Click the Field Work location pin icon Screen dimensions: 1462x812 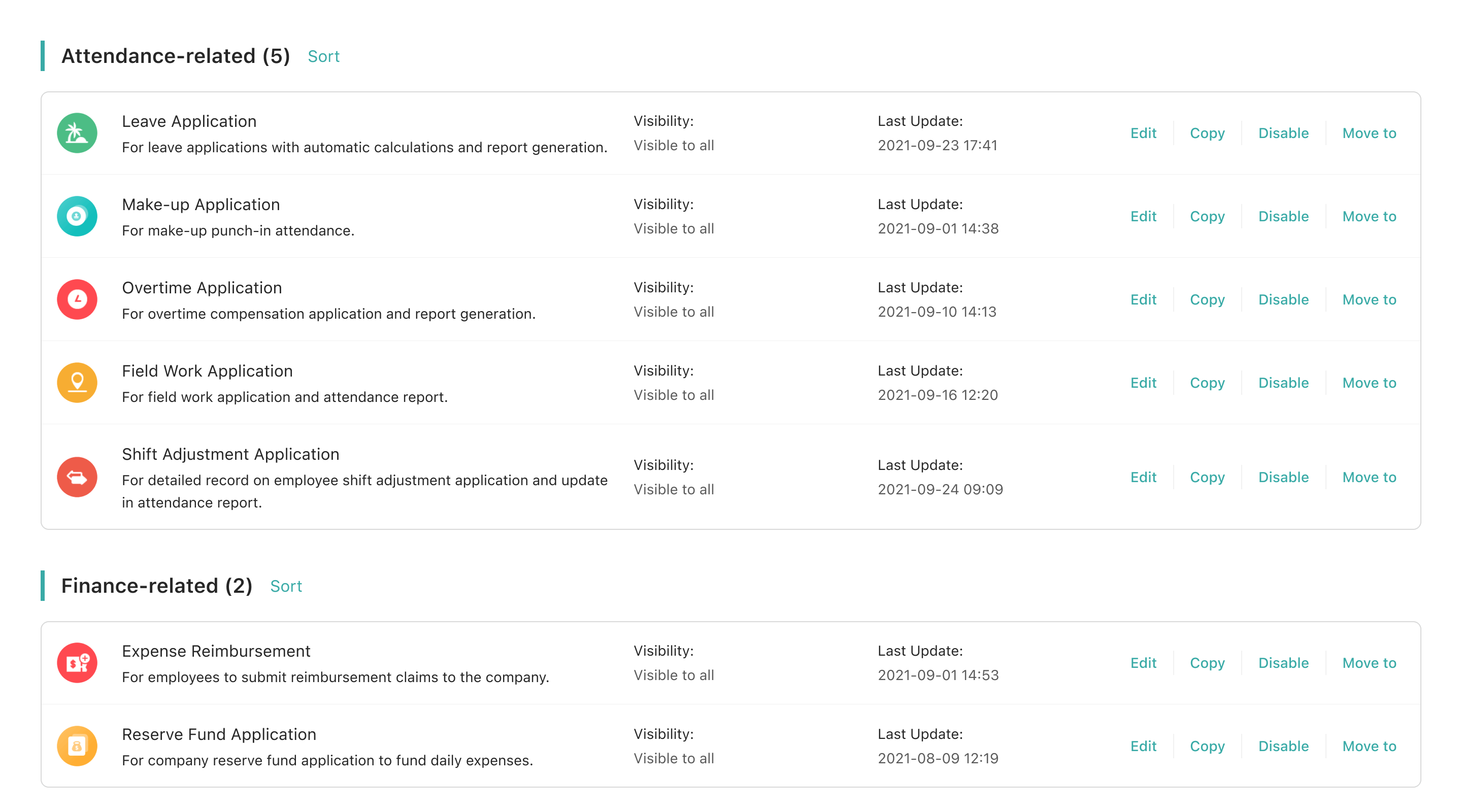77,383
